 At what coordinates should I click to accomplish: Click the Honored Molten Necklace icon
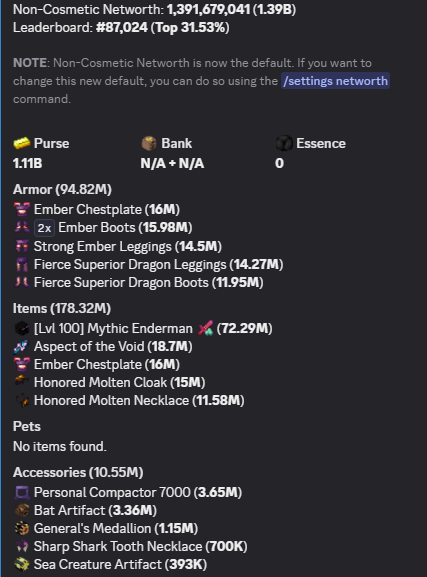(22, 400)
